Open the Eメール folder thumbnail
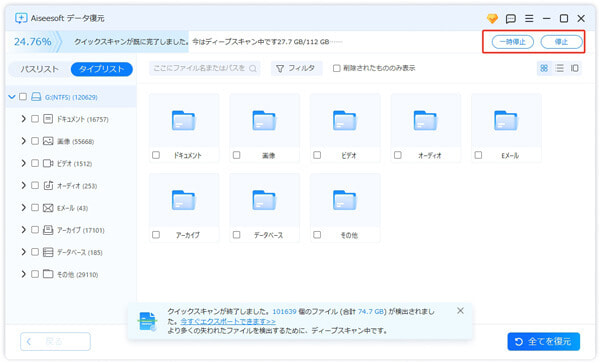 click(506, 120)
